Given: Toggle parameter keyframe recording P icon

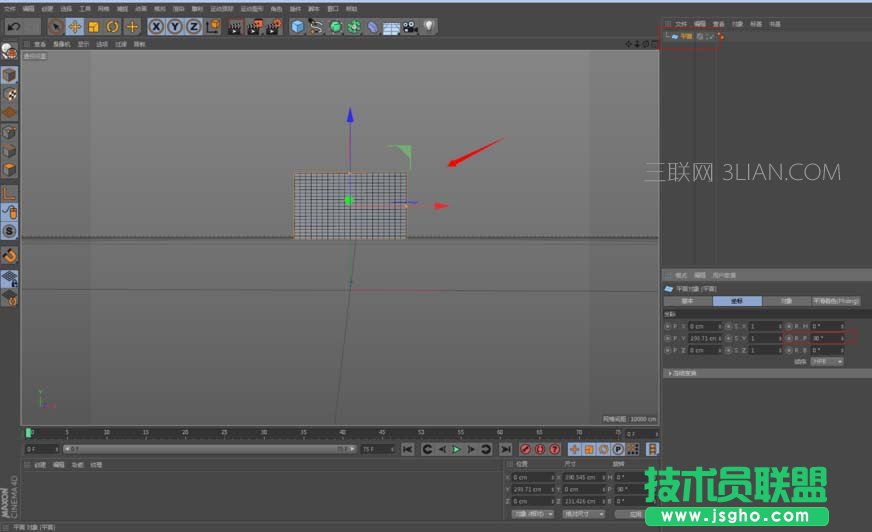Looking at the screenshot, I should [x=618, y=449].
